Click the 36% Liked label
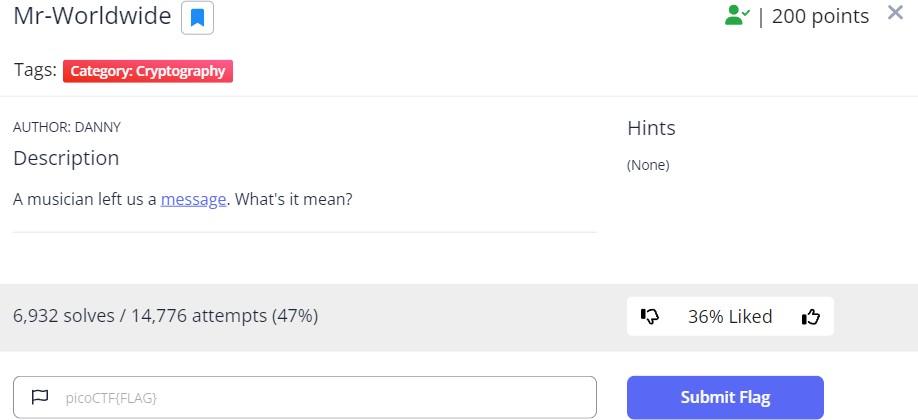This screenshot has height=420, width=918. pyautogui.click(x=730, y=317)
